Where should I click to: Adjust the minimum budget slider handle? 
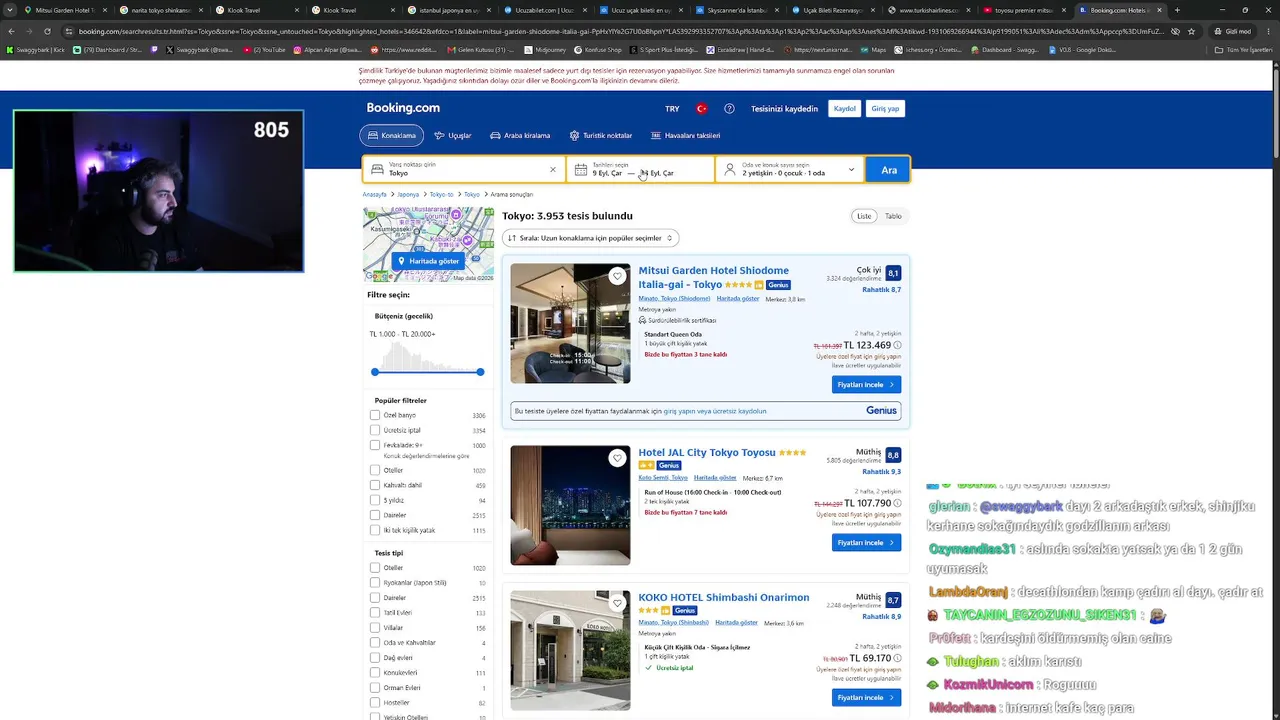click(375, 372)
